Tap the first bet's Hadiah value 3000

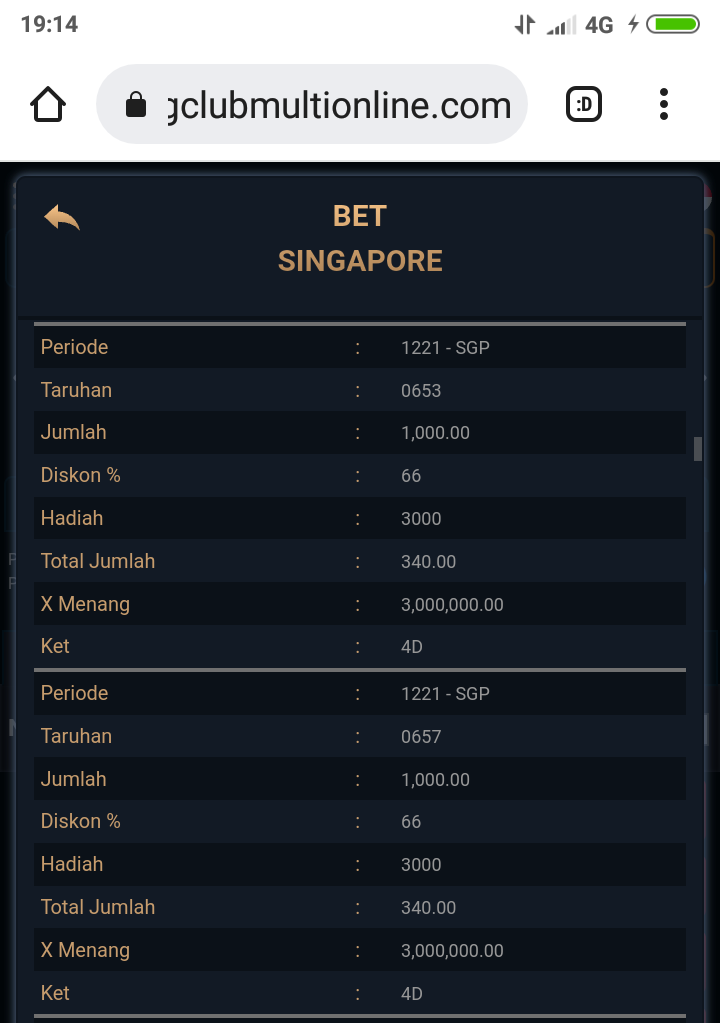click(x=421, y=518)
